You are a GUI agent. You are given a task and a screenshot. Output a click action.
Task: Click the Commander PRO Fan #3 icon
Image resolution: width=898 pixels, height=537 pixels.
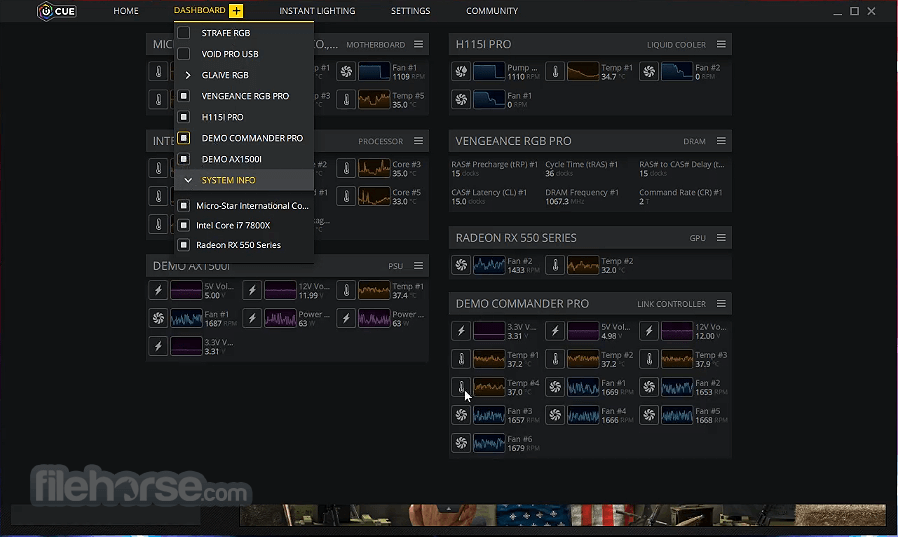coord(461,415)
